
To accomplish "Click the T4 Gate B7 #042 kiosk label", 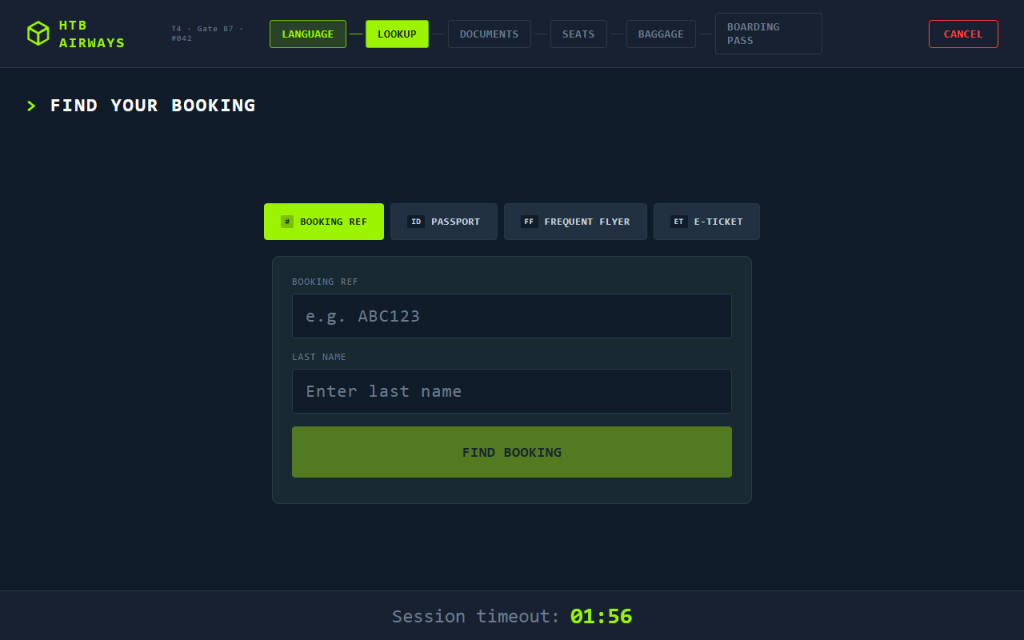I will coord(207,33).
